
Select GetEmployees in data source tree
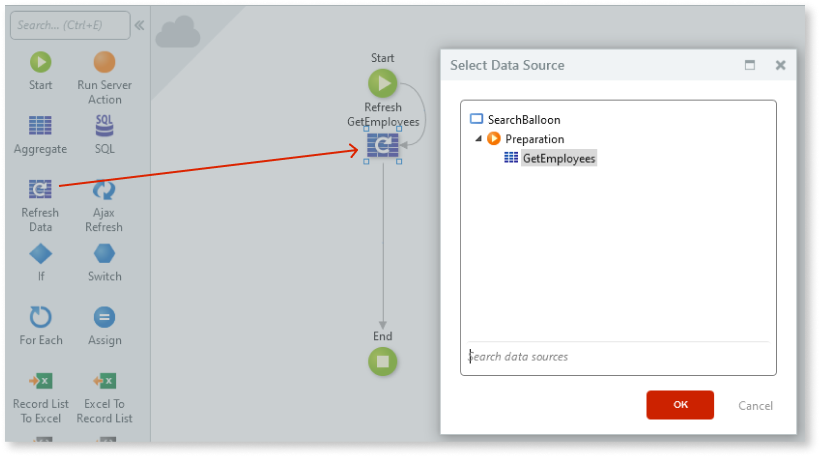pyautogui.click(x=558, y=158)
